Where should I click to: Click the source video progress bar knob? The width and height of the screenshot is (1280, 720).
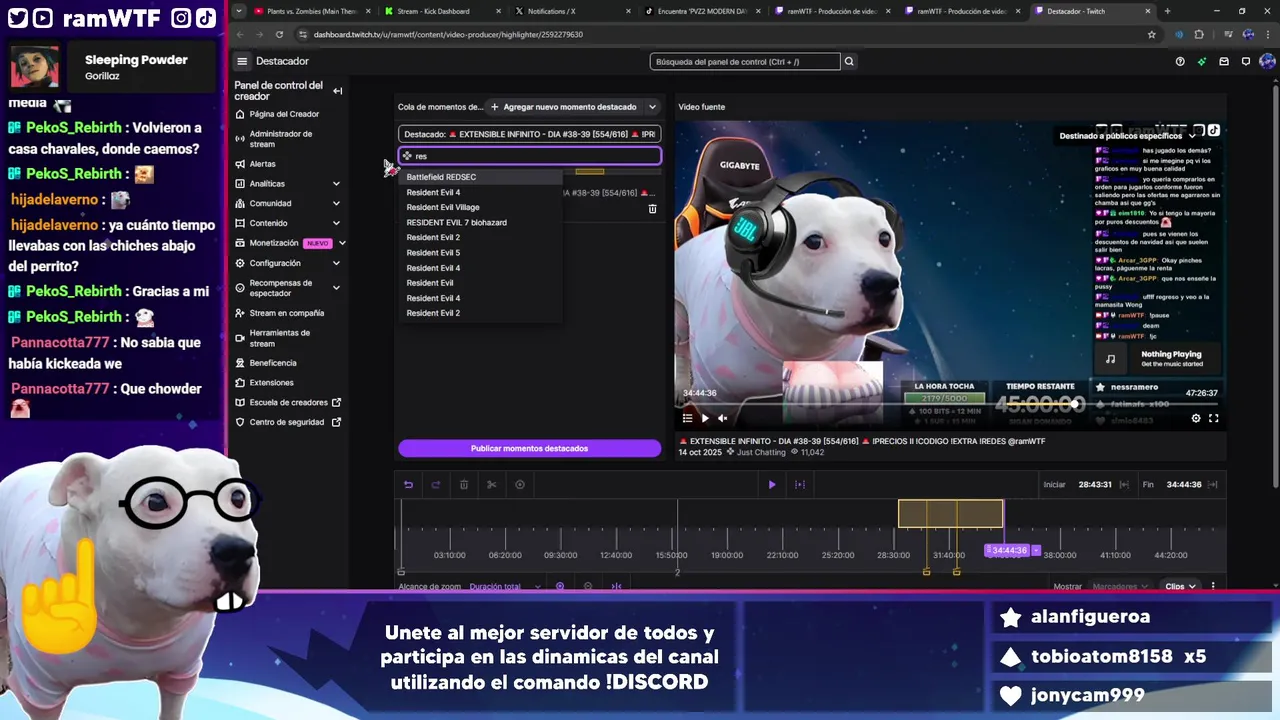click(1076, 404)
